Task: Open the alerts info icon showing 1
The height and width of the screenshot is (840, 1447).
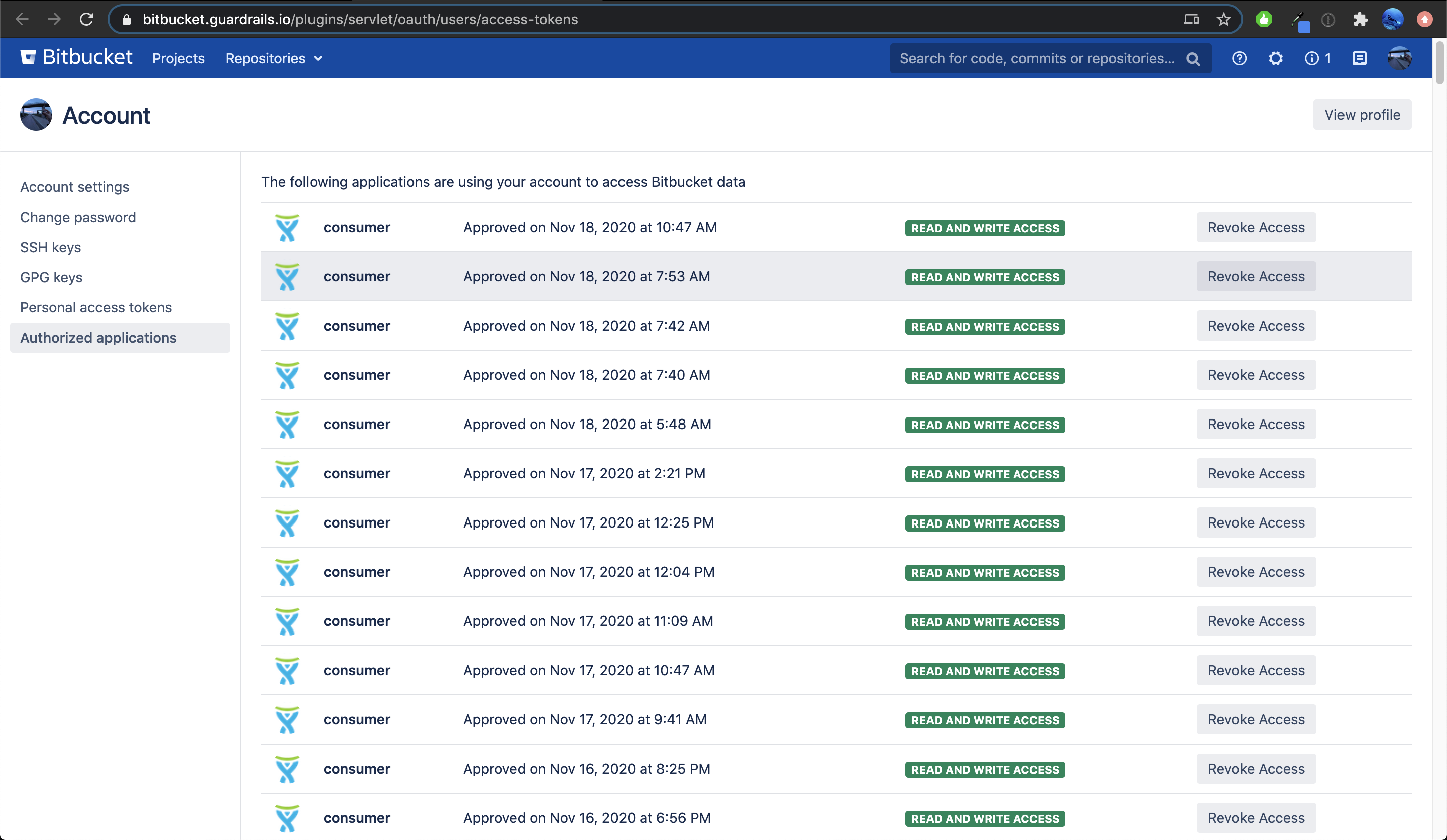Action: pos(1317,58)
